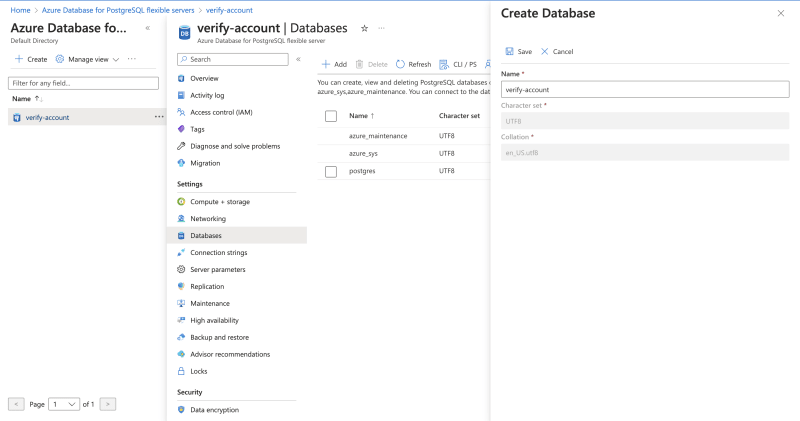Open the Databases menu item
This screenshot has height=421, width=800.
pos(237,235)
